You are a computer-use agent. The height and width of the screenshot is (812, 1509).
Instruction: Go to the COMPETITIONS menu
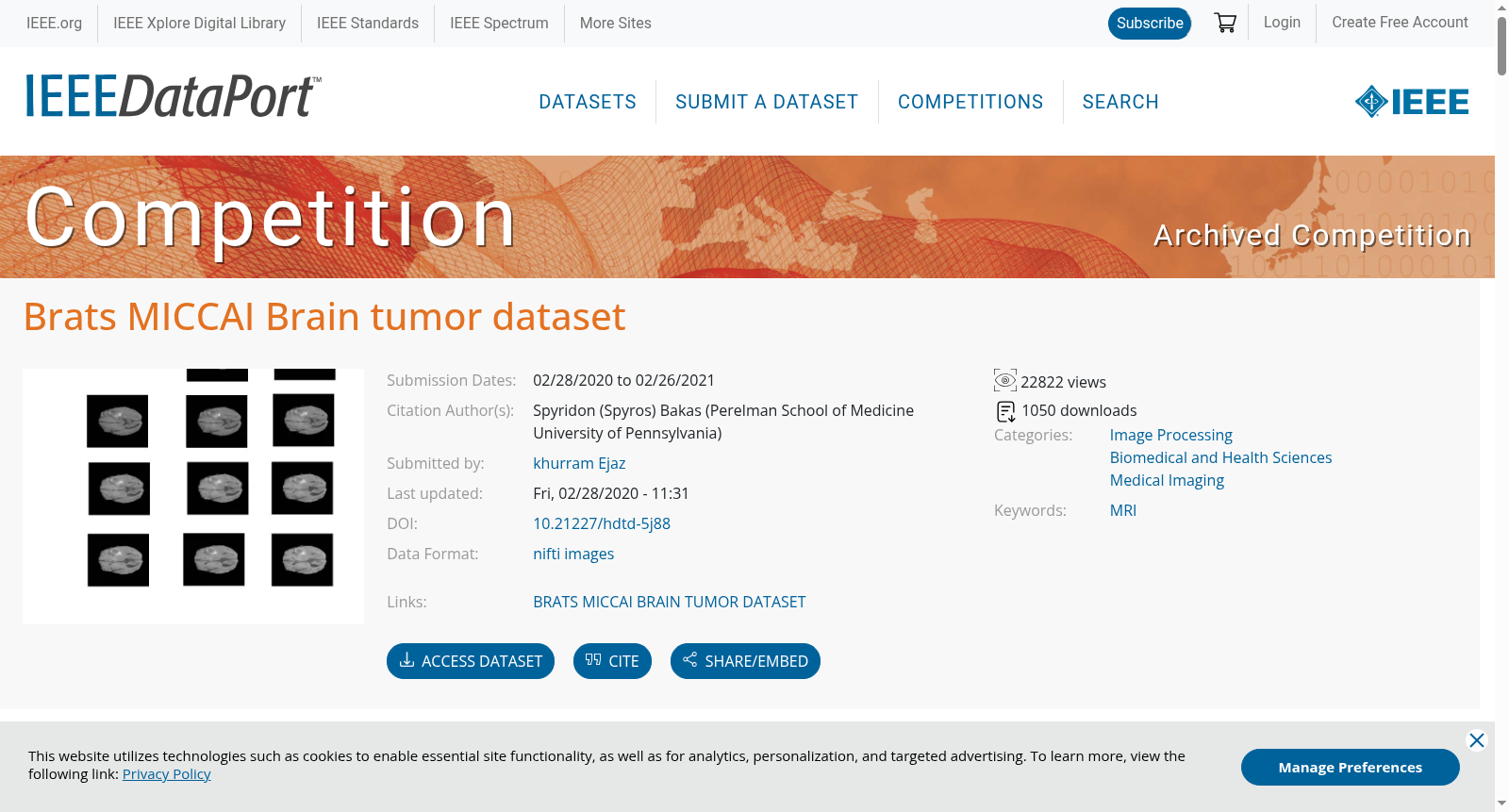pyautogui.click(x=970, y=102)
